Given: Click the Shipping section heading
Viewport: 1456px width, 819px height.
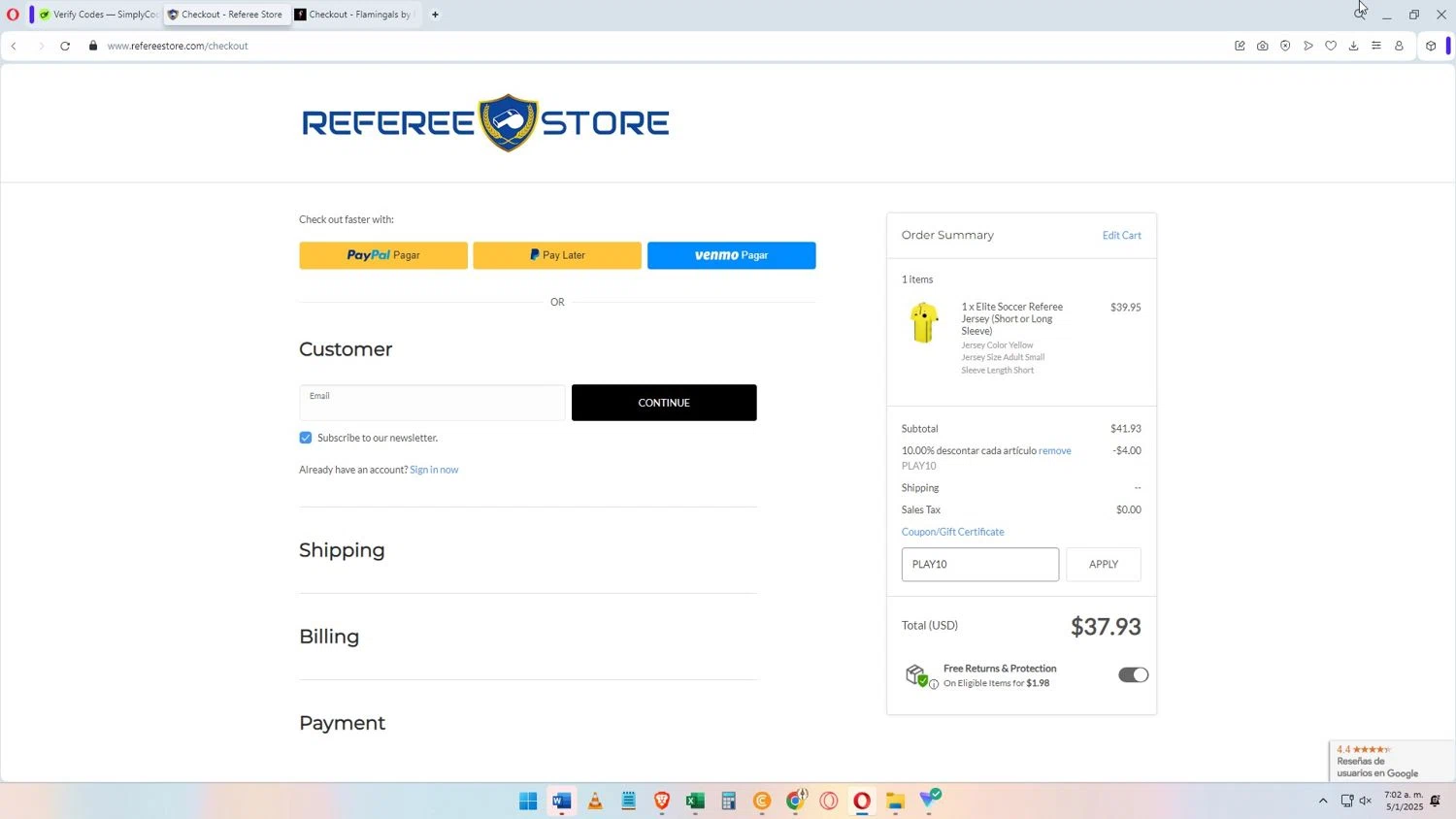Looking at the screenshot, I should (x=342, y=550).
